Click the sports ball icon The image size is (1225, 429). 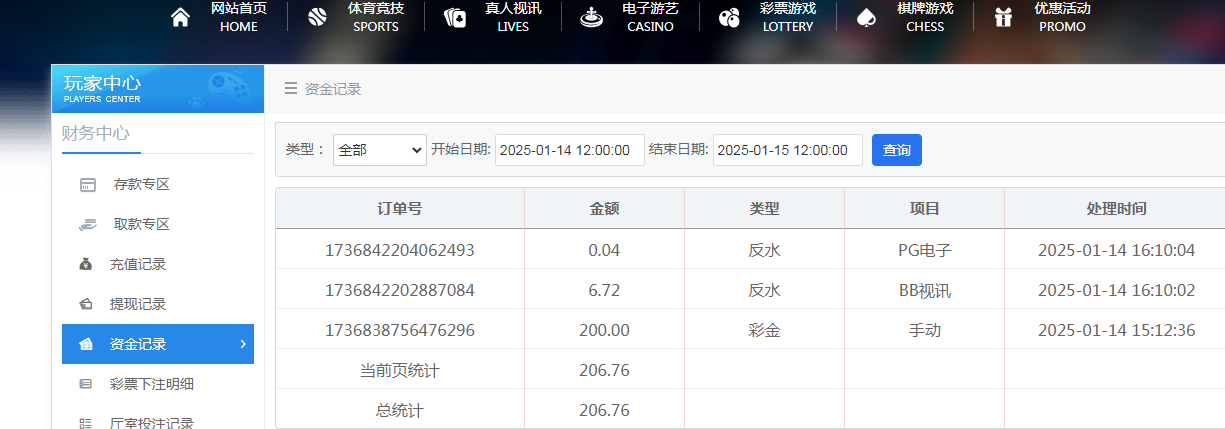click(317, 18)
